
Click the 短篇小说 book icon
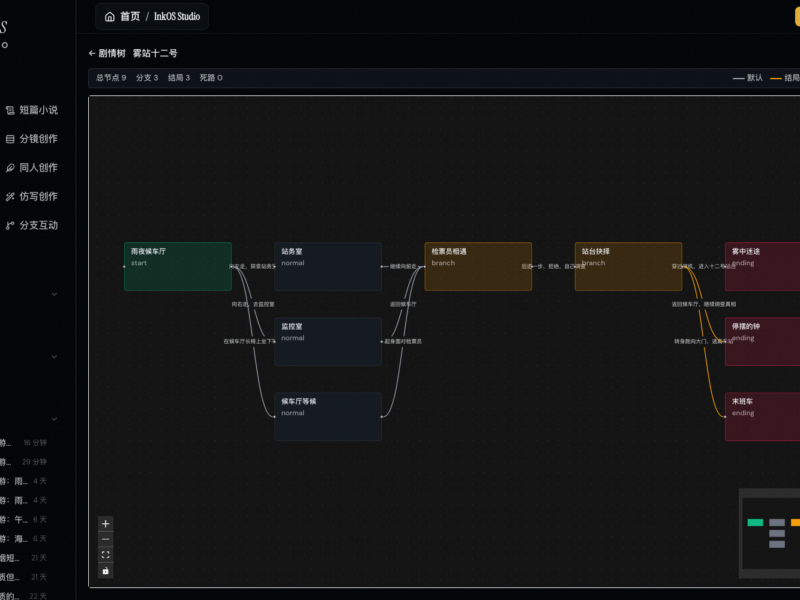(x=10, y=110)
